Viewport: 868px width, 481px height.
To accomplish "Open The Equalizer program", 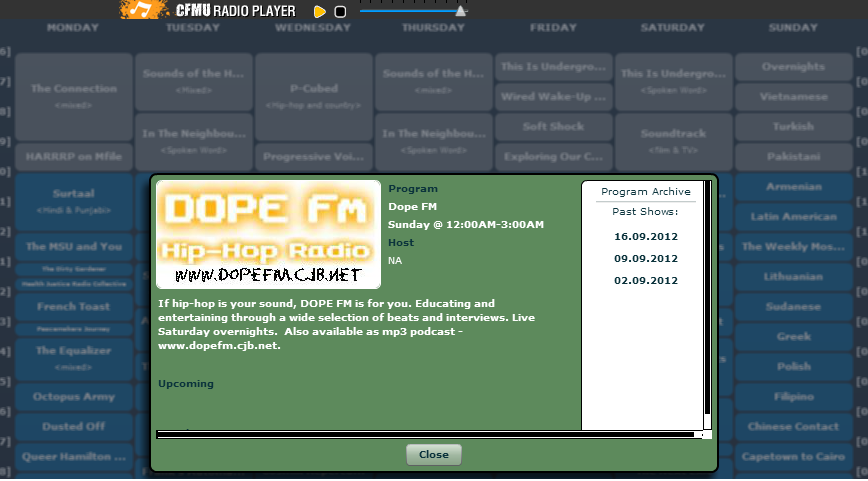I will [x=74, y=358].
